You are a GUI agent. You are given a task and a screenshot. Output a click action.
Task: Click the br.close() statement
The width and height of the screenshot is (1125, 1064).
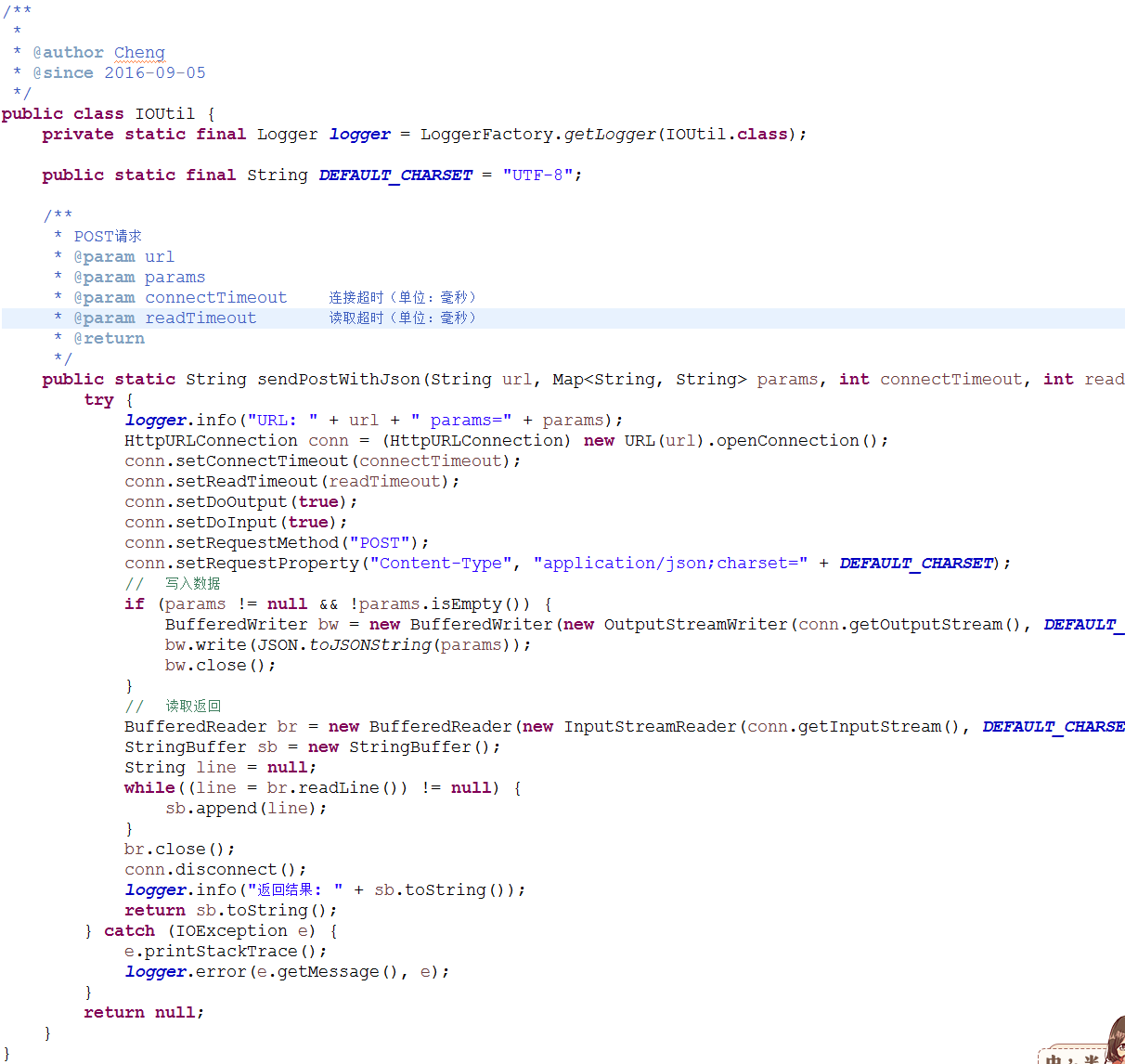coord(180,850)
